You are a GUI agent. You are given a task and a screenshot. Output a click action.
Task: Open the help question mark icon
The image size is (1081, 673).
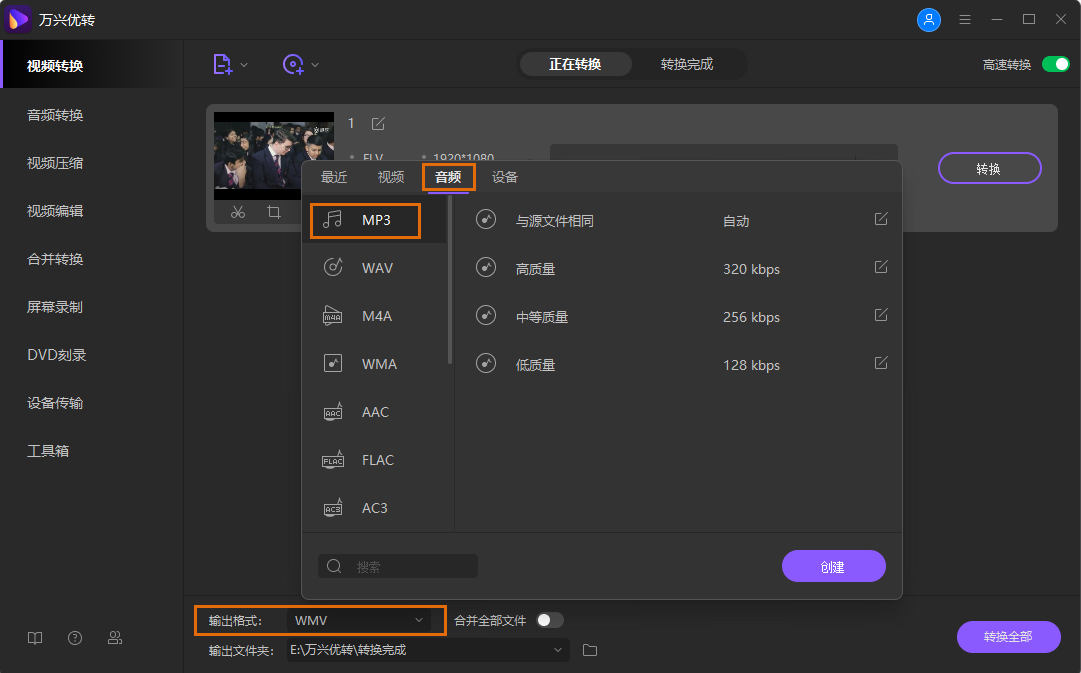tap(74, 637)
